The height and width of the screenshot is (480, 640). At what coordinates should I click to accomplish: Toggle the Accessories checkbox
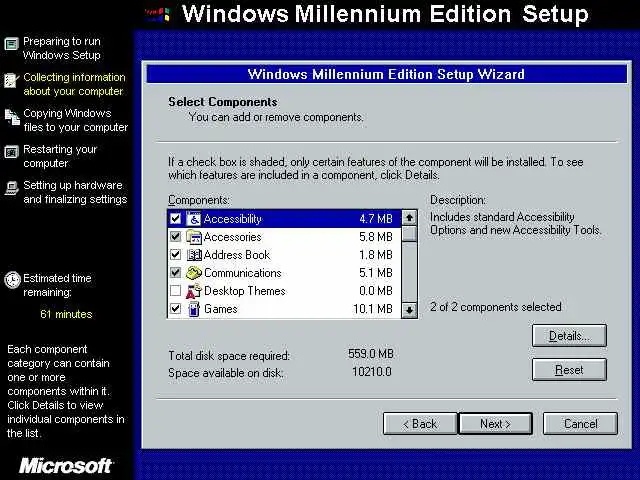[176, 237]
